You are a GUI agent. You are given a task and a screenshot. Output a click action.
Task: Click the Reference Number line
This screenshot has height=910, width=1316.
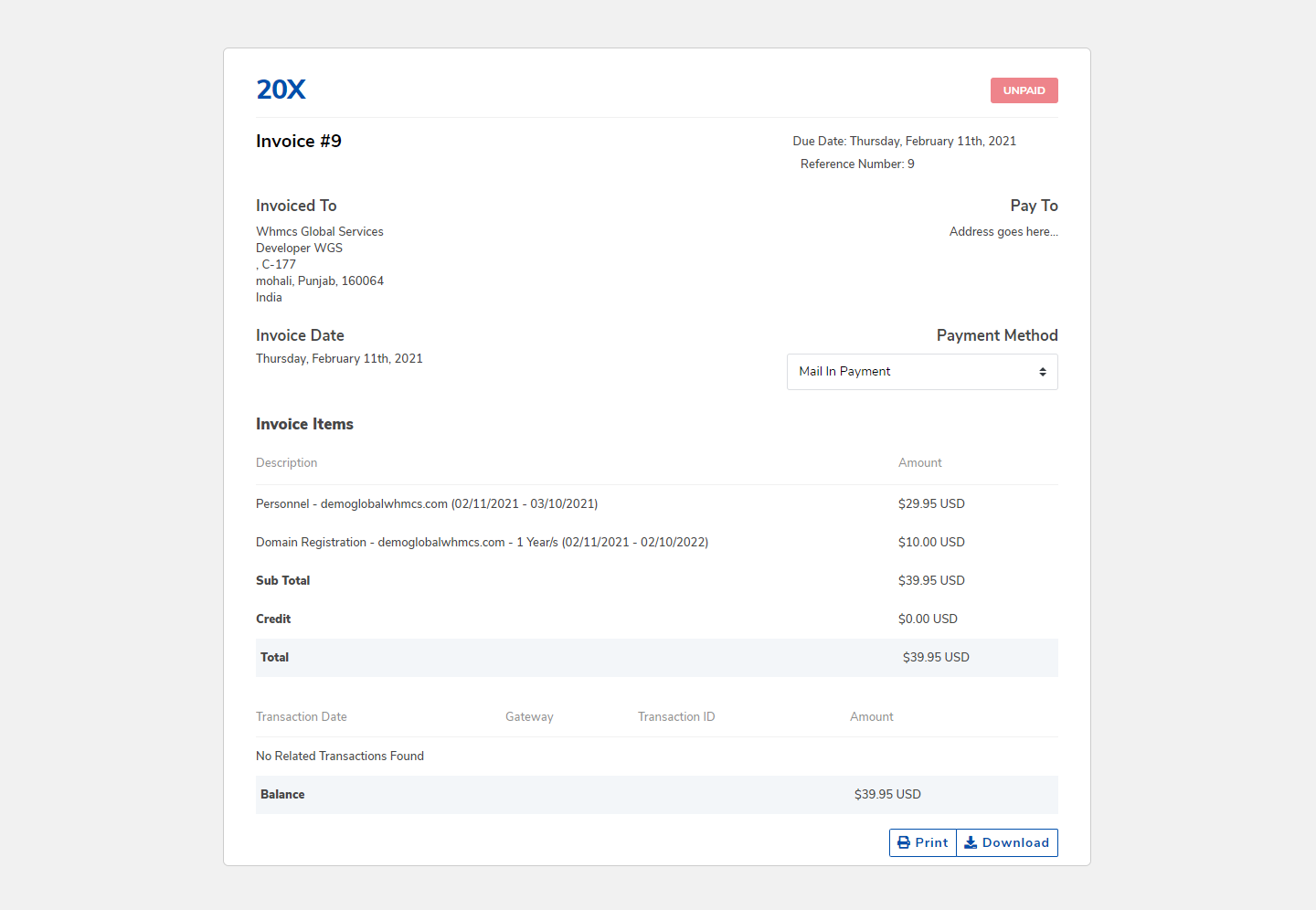pyautogui.click(x=857, y=164)
